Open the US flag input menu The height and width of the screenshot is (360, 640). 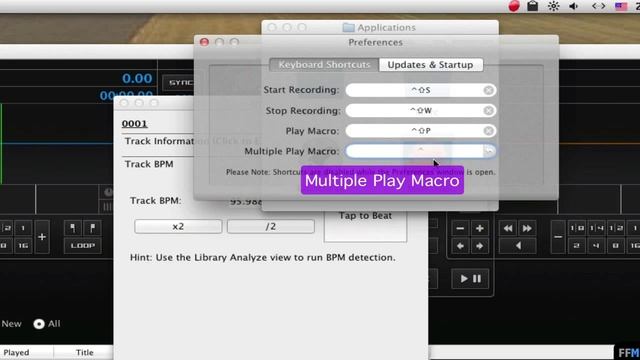[621, 6]
